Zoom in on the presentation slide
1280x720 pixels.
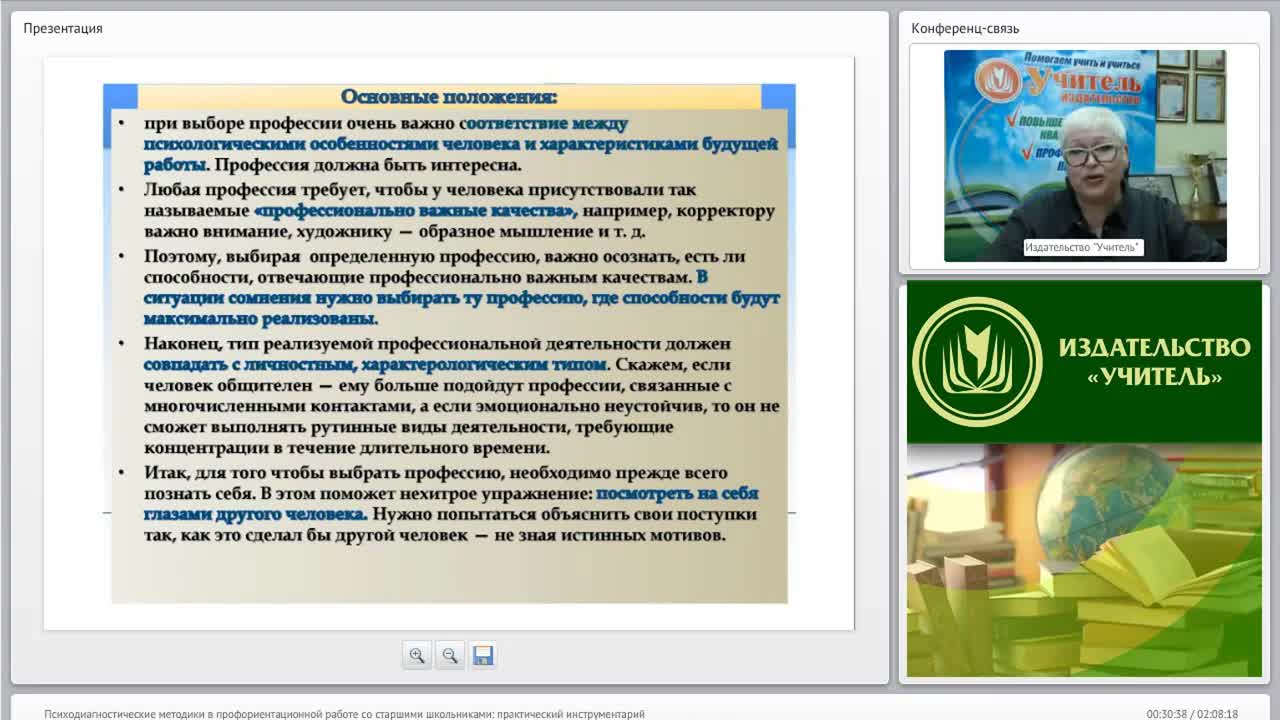pyautogui.click(x=417, y=655)
